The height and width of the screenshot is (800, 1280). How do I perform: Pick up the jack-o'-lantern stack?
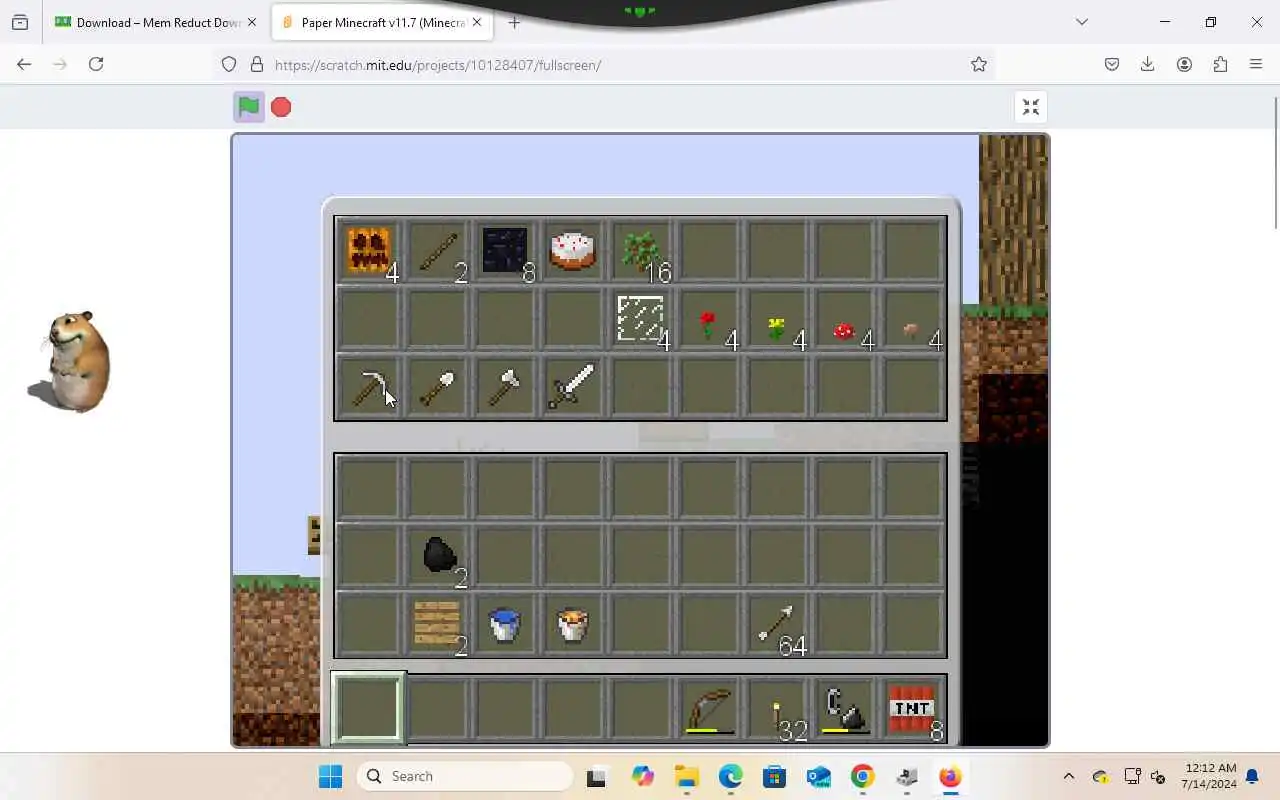coord(368,250)
